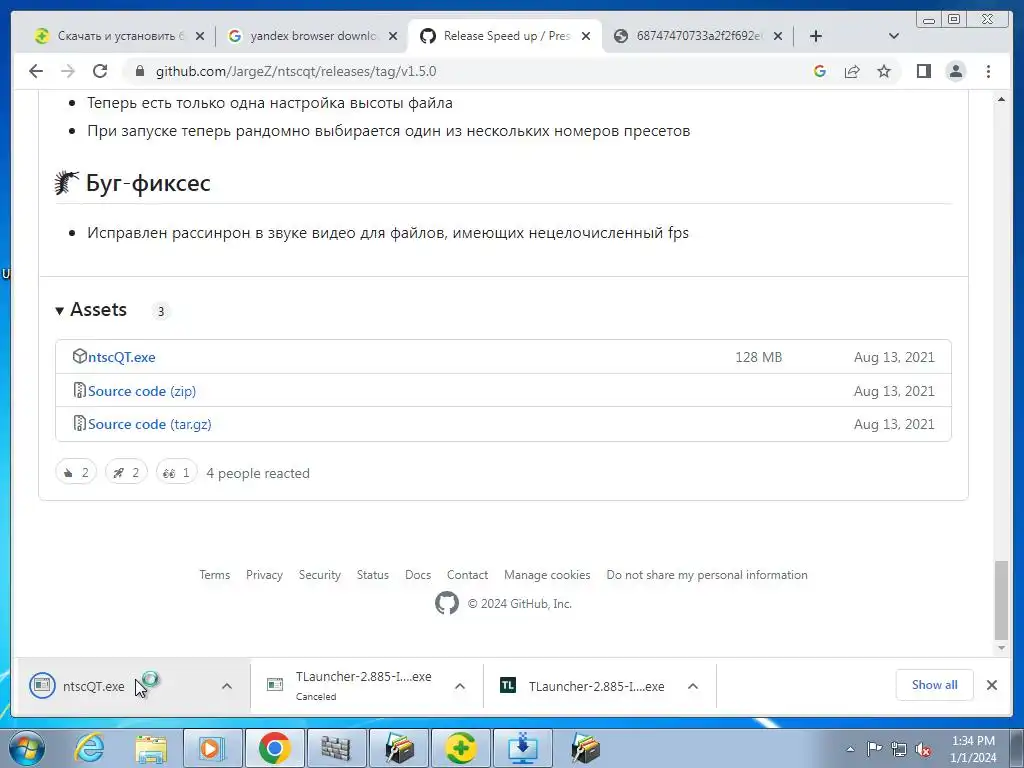Click the Action Center flag icon

tap(874, 749)
